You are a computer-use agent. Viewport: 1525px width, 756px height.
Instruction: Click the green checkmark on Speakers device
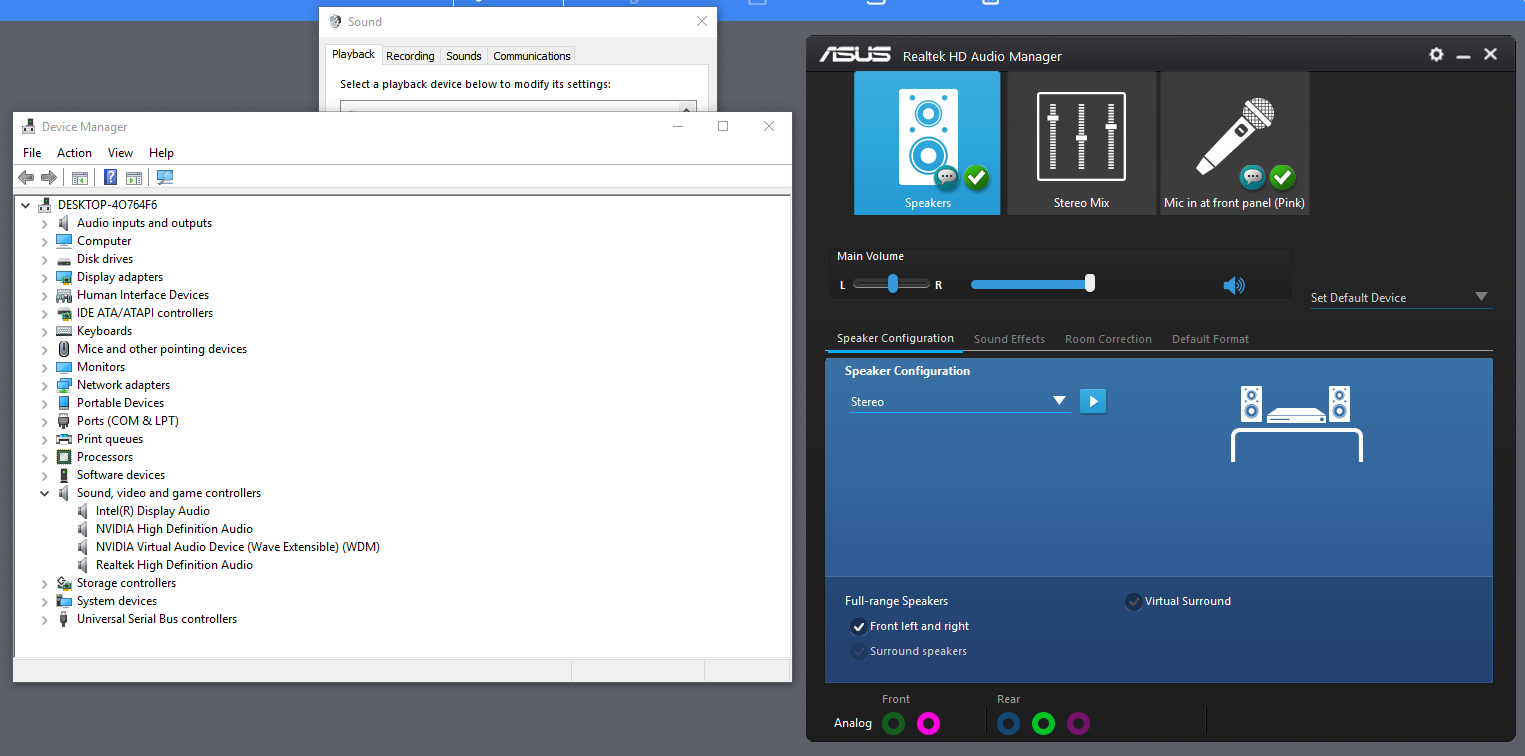pyautogui.click(x=976, y=178)
